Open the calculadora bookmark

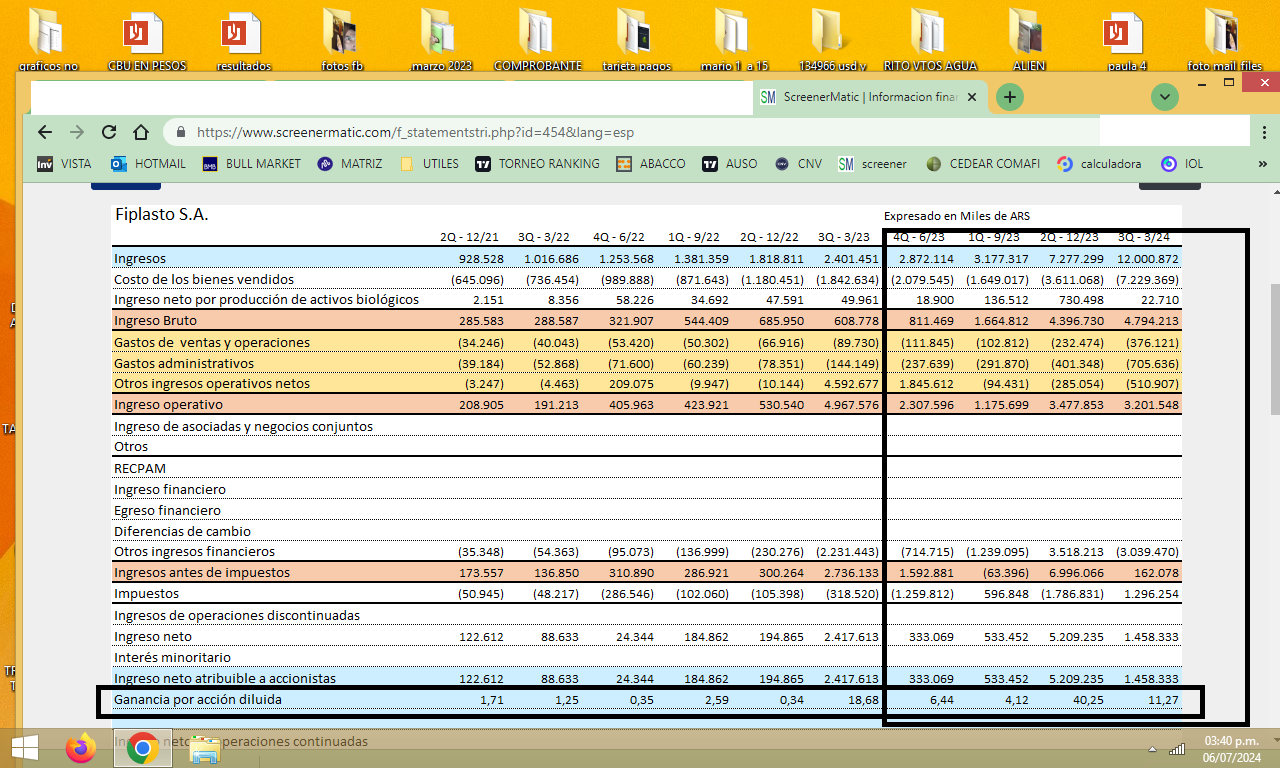point(1099,164)
